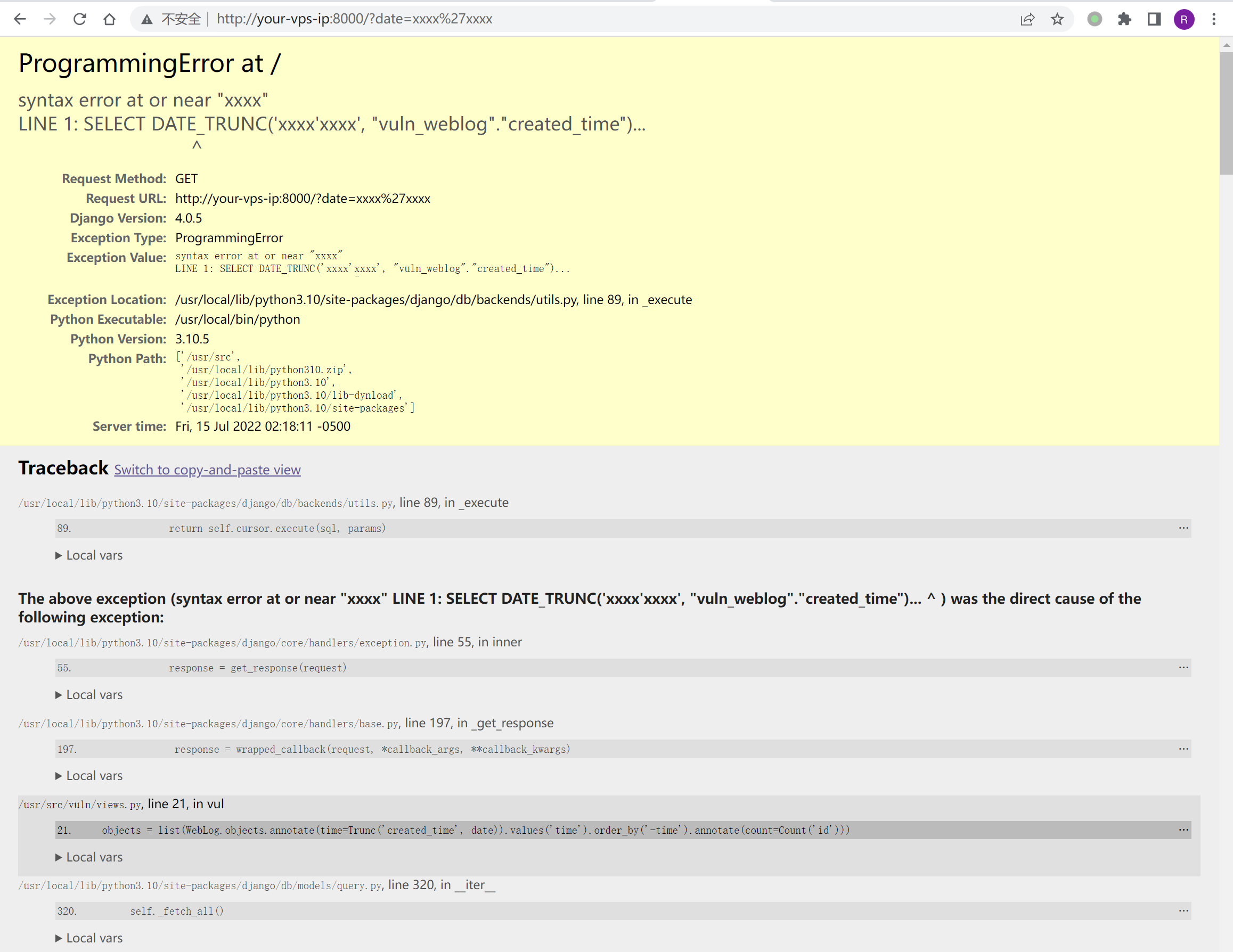Open the extensions puzzle icon

point(1124,19)
